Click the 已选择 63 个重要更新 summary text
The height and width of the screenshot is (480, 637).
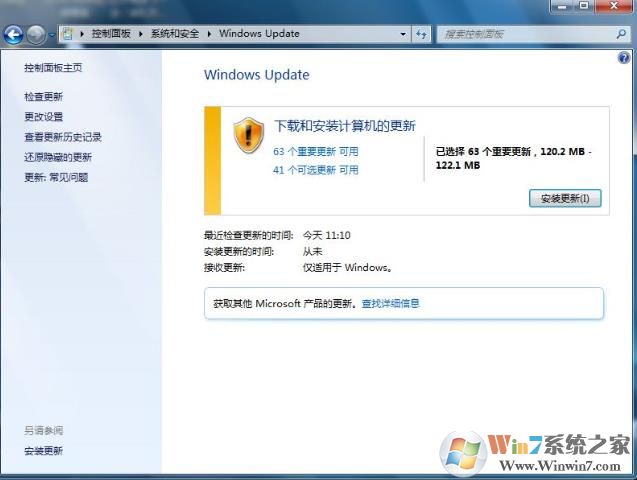click(x=514, y=158)
